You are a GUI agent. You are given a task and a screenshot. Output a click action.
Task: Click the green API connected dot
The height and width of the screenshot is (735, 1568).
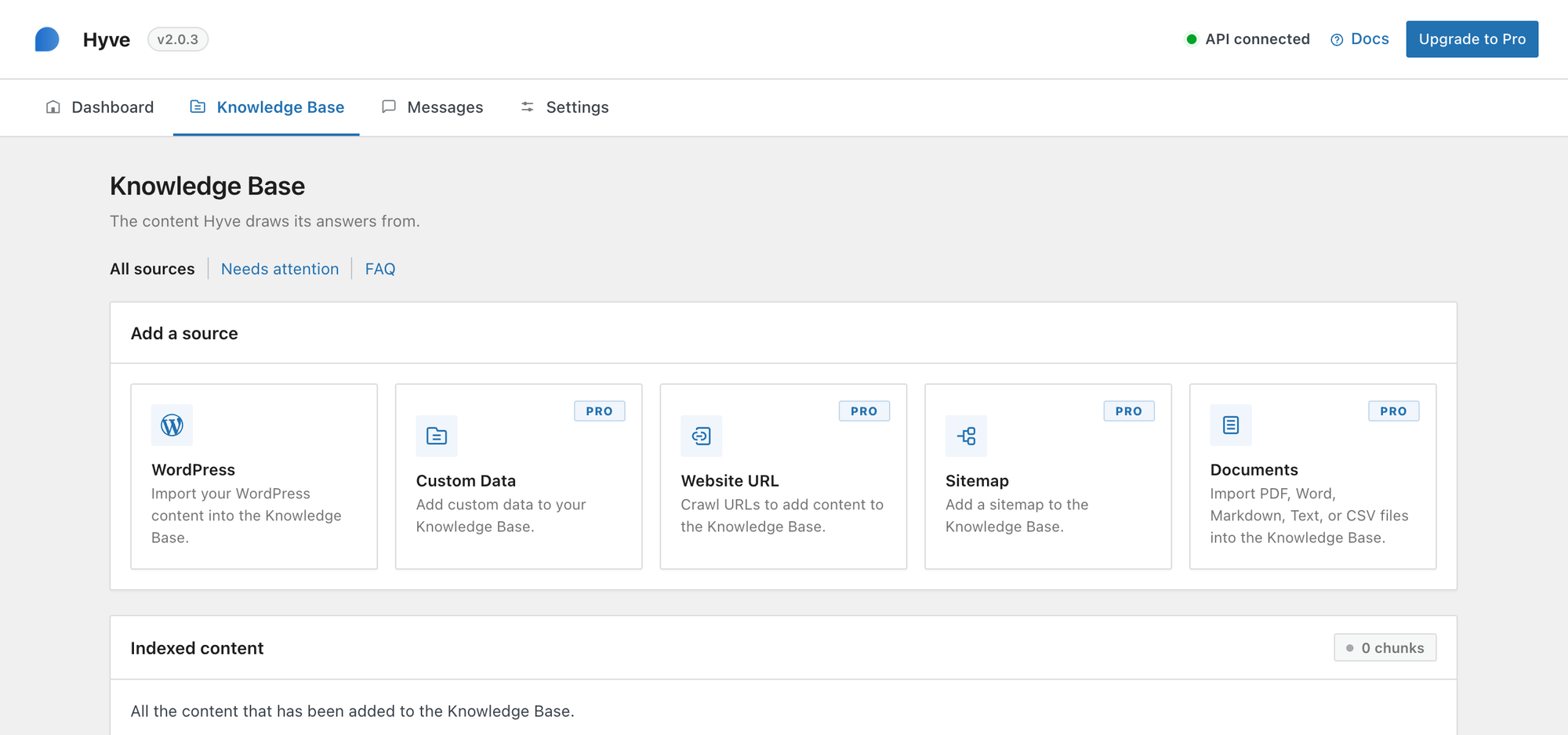point(1192,39)
